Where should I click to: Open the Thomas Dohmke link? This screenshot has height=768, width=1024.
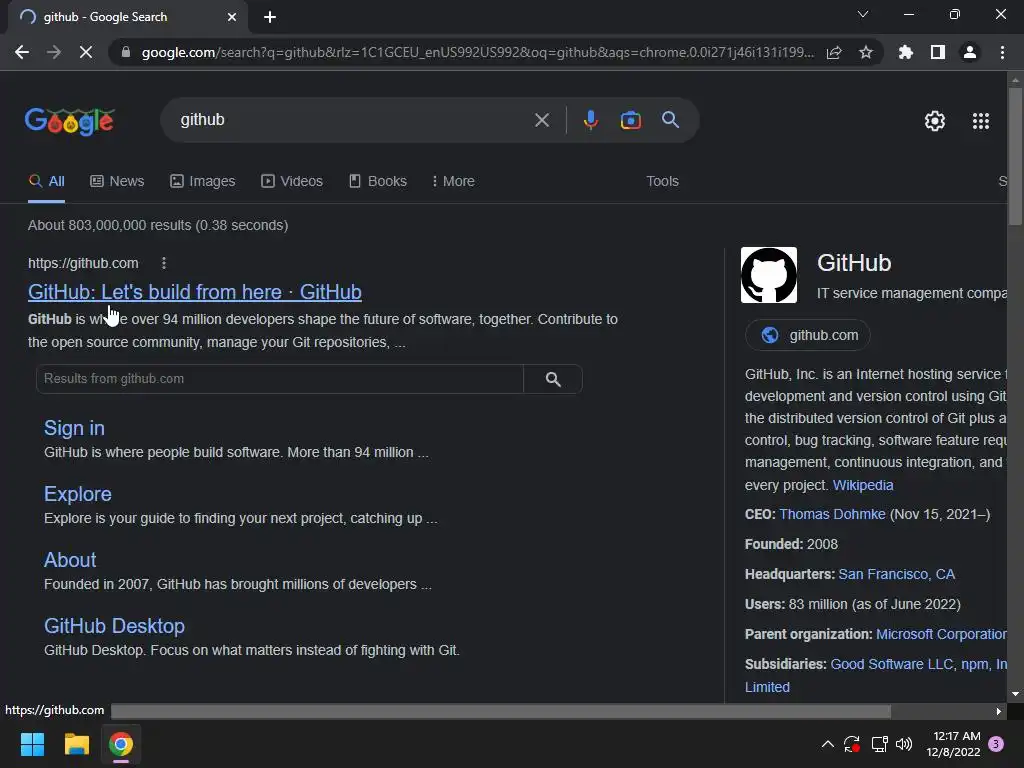click(832, 514)
